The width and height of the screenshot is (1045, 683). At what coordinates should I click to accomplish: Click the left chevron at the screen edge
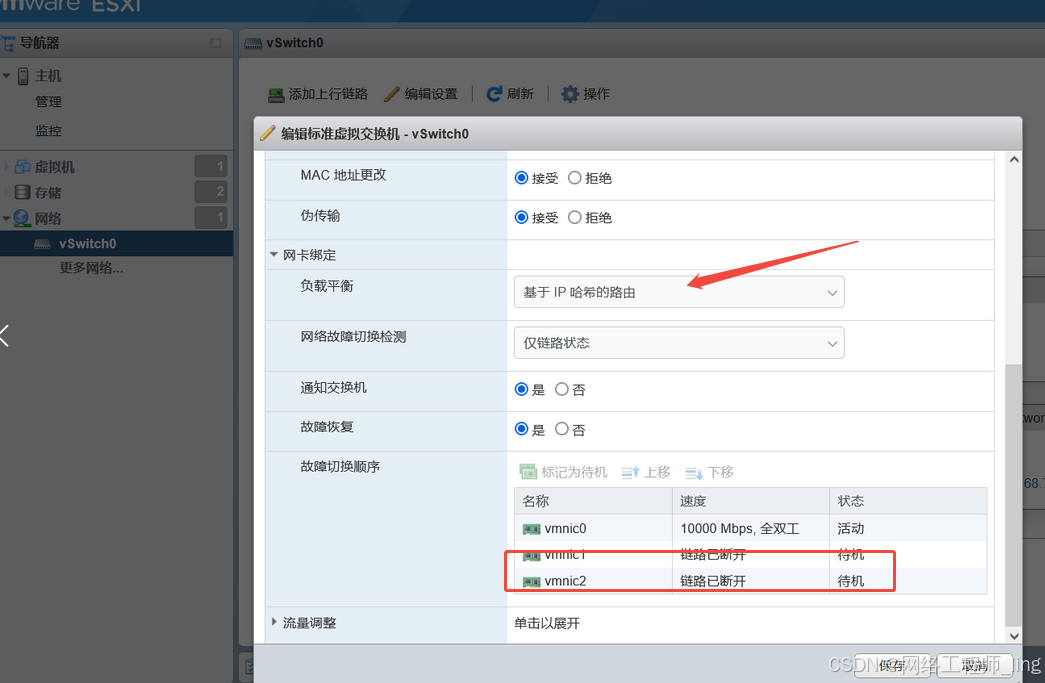pyautogui.click(x=5, y=335)
